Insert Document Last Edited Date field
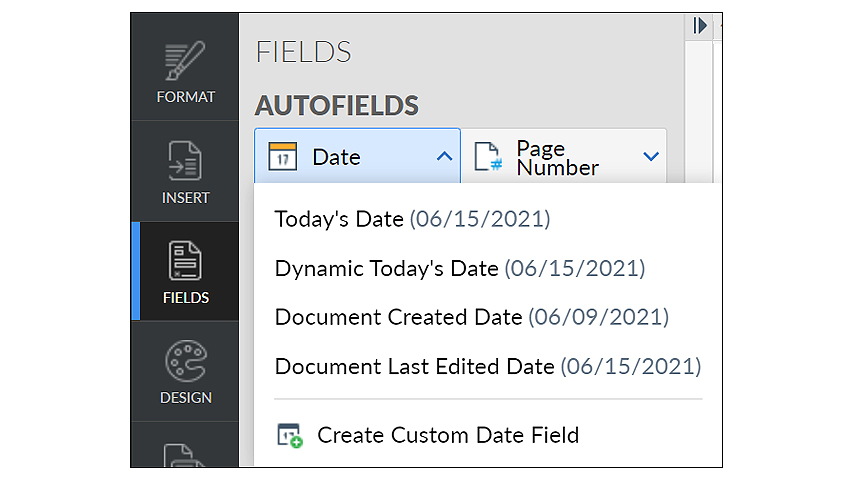Image resolution: width=853 pixels, height=480 pixels. (x=488, y=367)
